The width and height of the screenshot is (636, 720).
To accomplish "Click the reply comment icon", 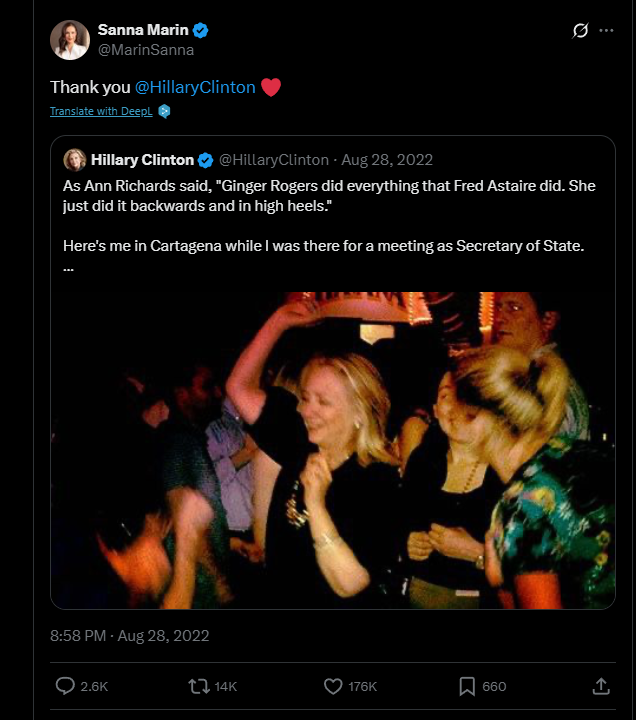I will (65, 686).
